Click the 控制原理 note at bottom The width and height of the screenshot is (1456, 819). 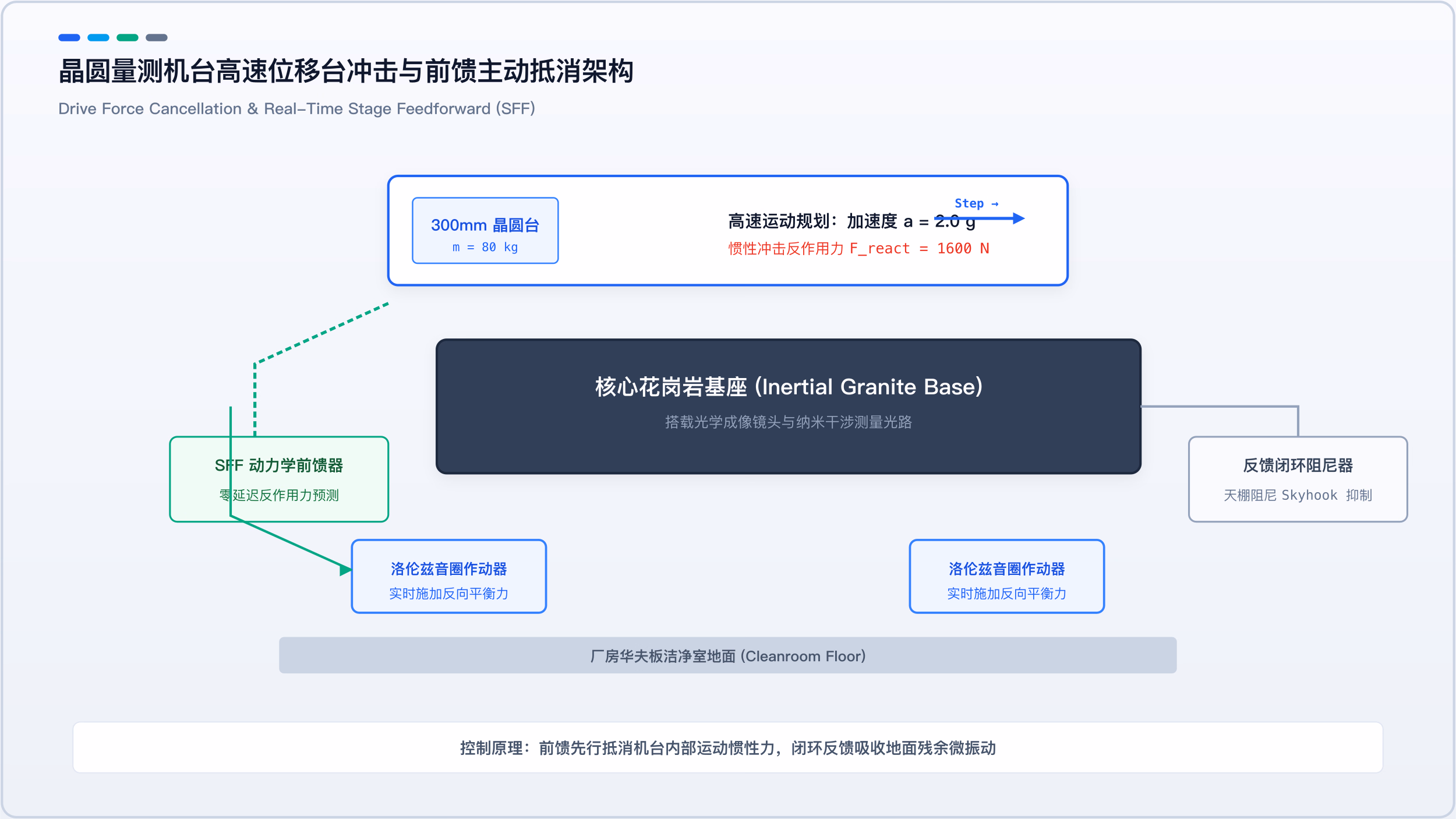point(728,747)
